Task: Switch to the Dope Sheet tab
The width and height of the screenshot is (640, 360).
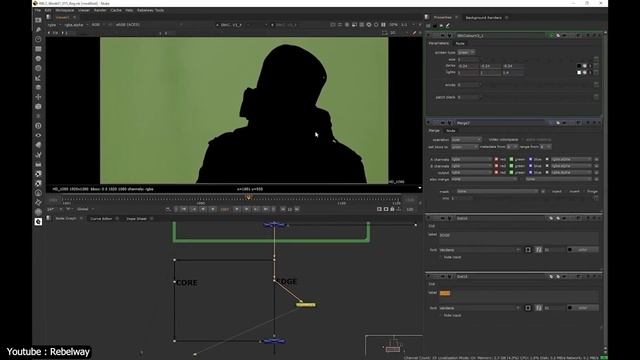Action: coord(136,219)
